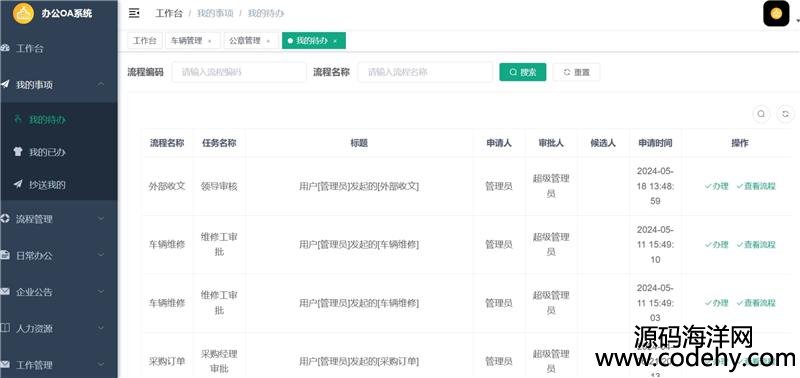Screen dimensions: 800x378
Task: Close the 车辆管理 tab
Action: (210, 41)
